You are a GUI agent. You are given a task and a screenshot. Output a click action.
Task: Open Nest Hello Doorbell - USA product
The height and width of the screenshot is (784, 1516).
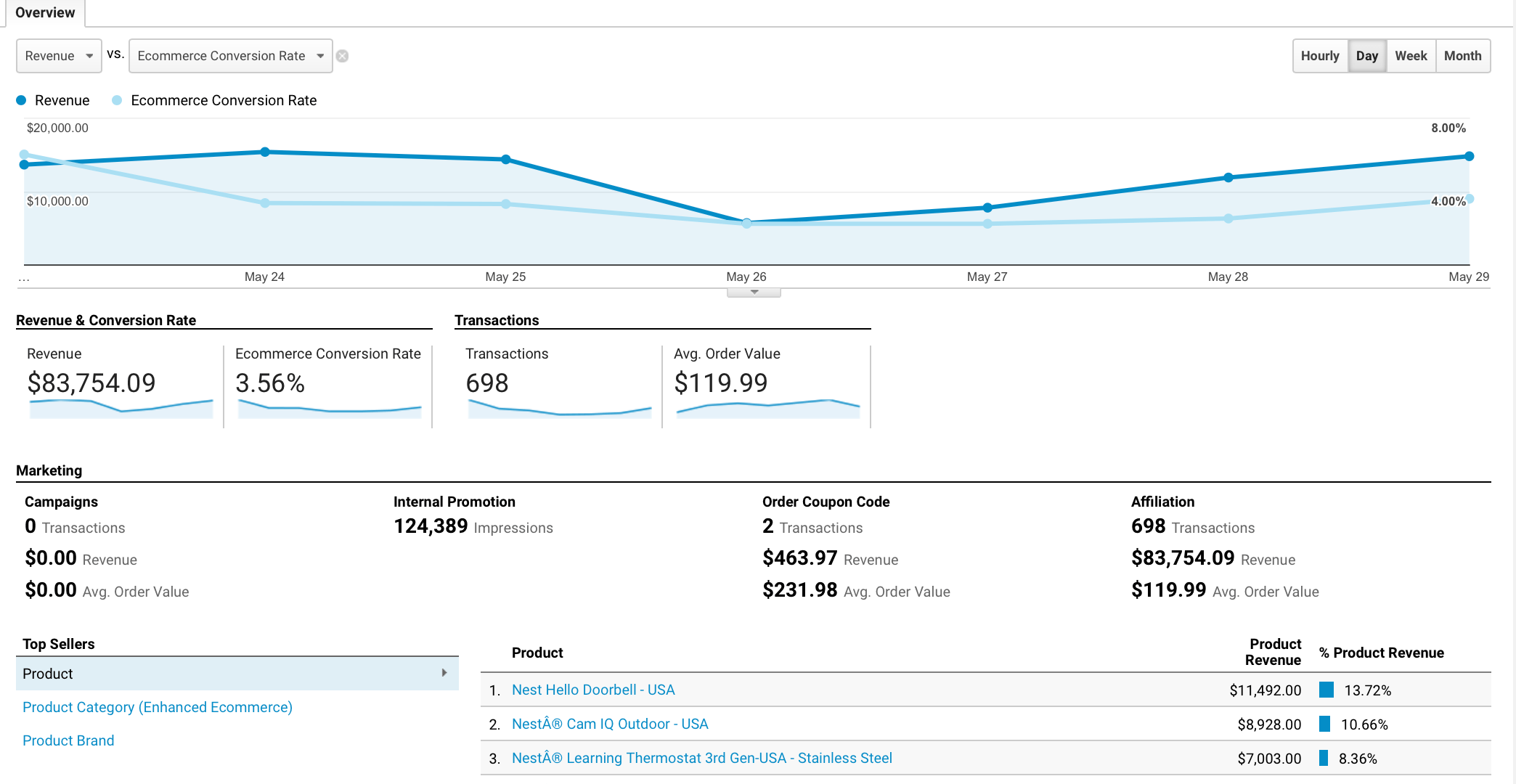pyautogui.click(x=592, y=690)
